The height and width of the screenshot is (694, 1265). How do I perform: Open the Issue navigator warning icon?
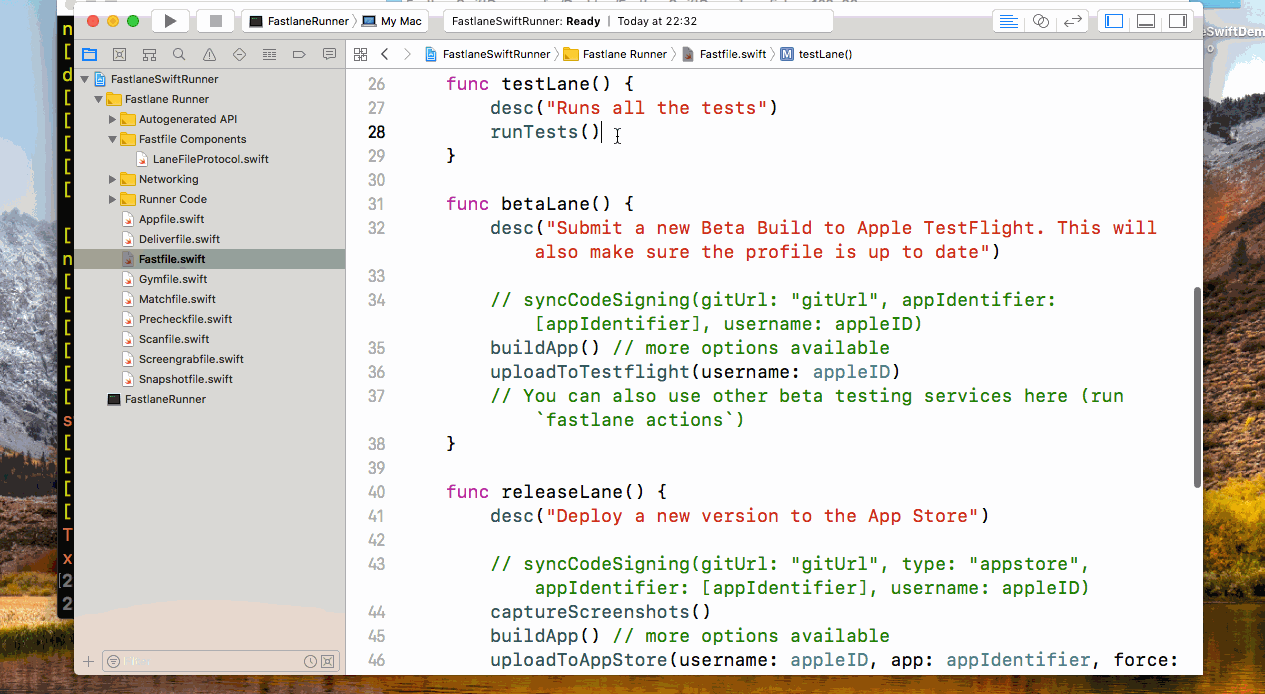209,55
